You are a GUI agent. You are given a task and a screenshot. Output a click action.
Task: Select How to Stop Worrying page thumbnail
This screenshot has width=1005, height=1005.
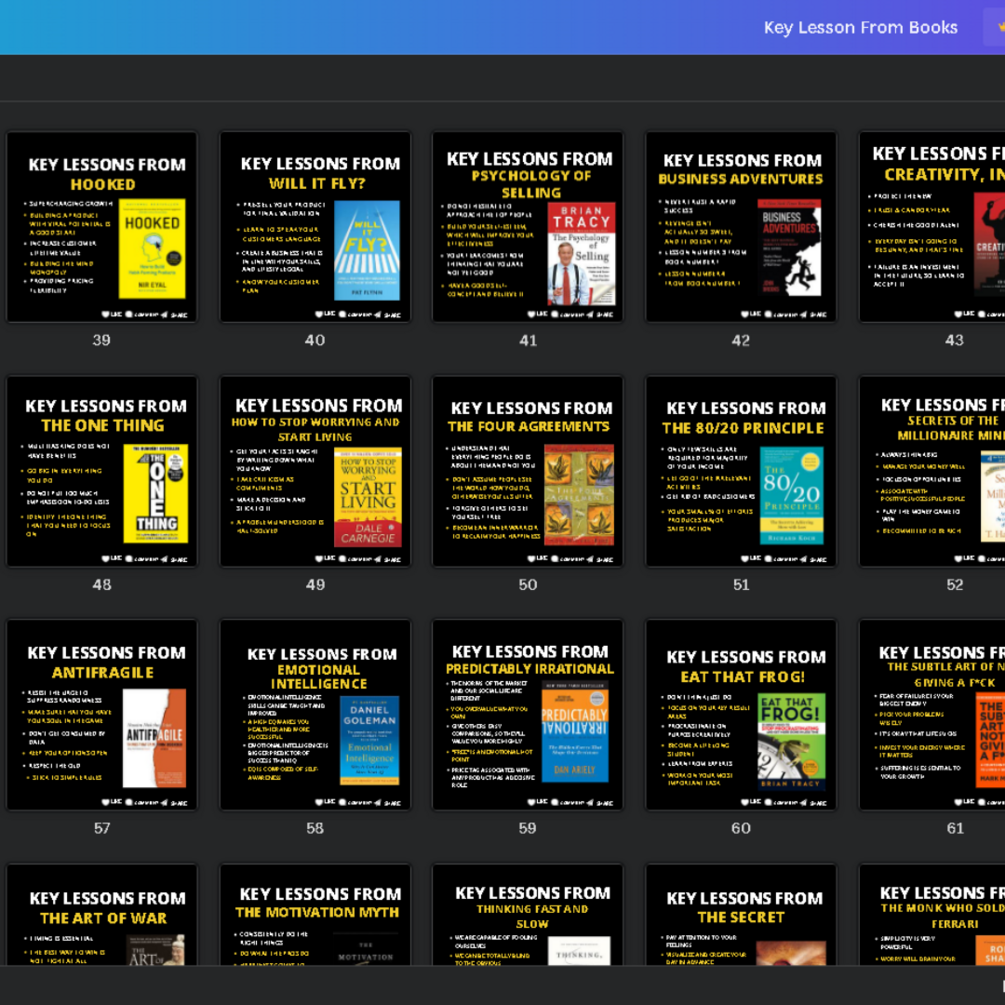315,471
